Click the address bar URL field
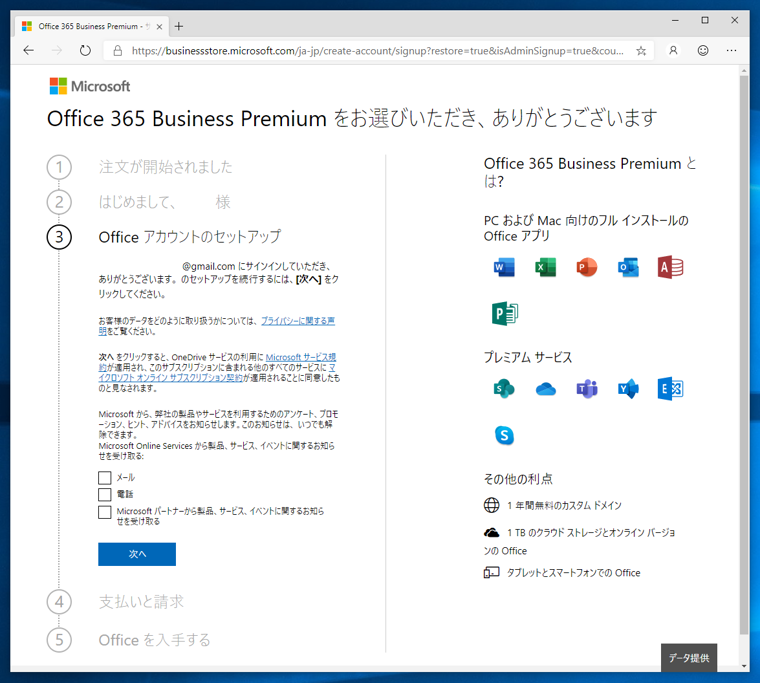 tap(378, 51)
